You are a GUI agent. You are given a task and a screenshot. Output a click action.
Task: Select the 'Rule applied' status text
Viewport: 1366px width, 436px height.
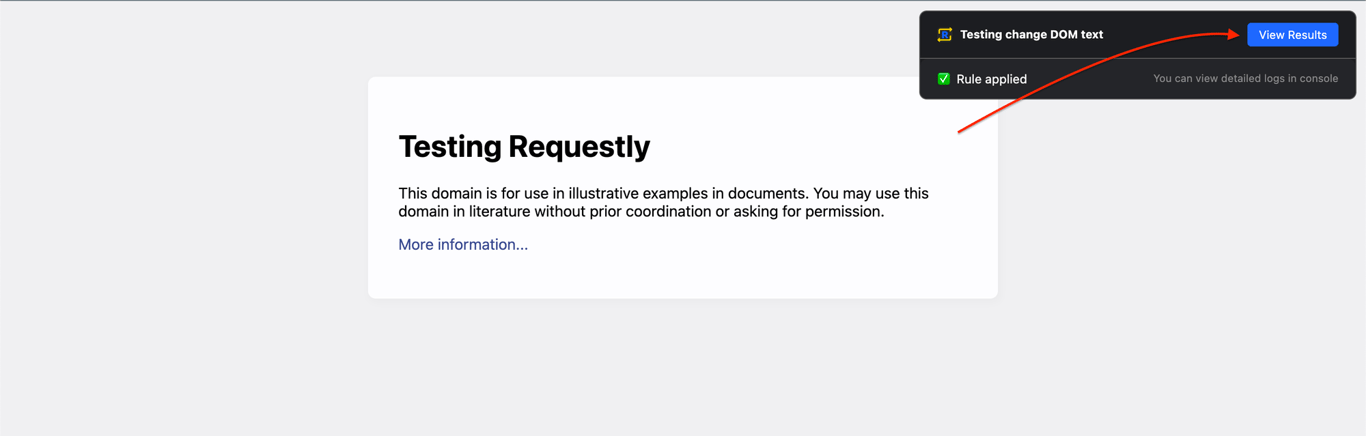991,79
